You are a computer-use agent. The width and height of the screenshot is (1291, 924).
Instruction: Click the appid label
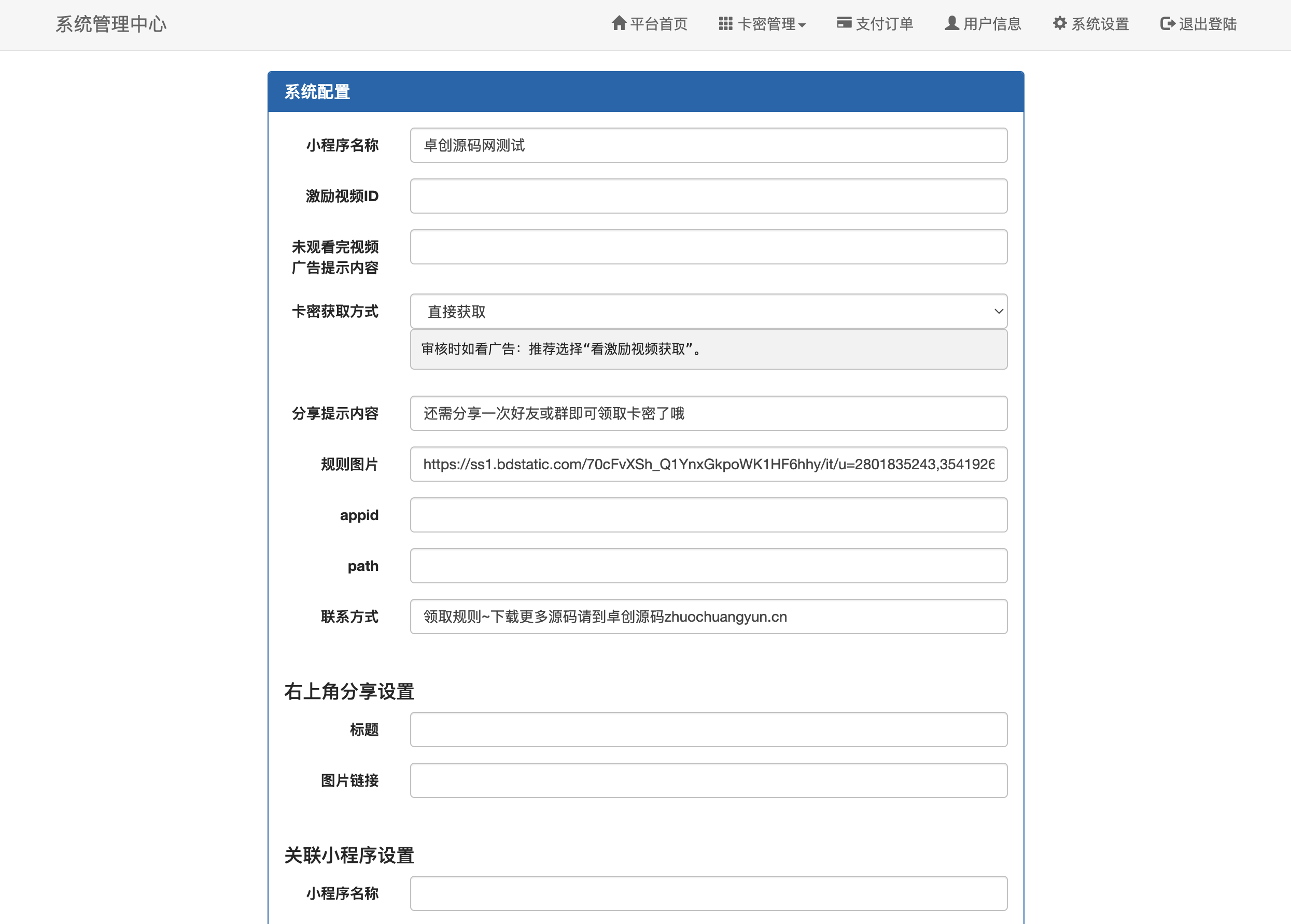(359, 515)
